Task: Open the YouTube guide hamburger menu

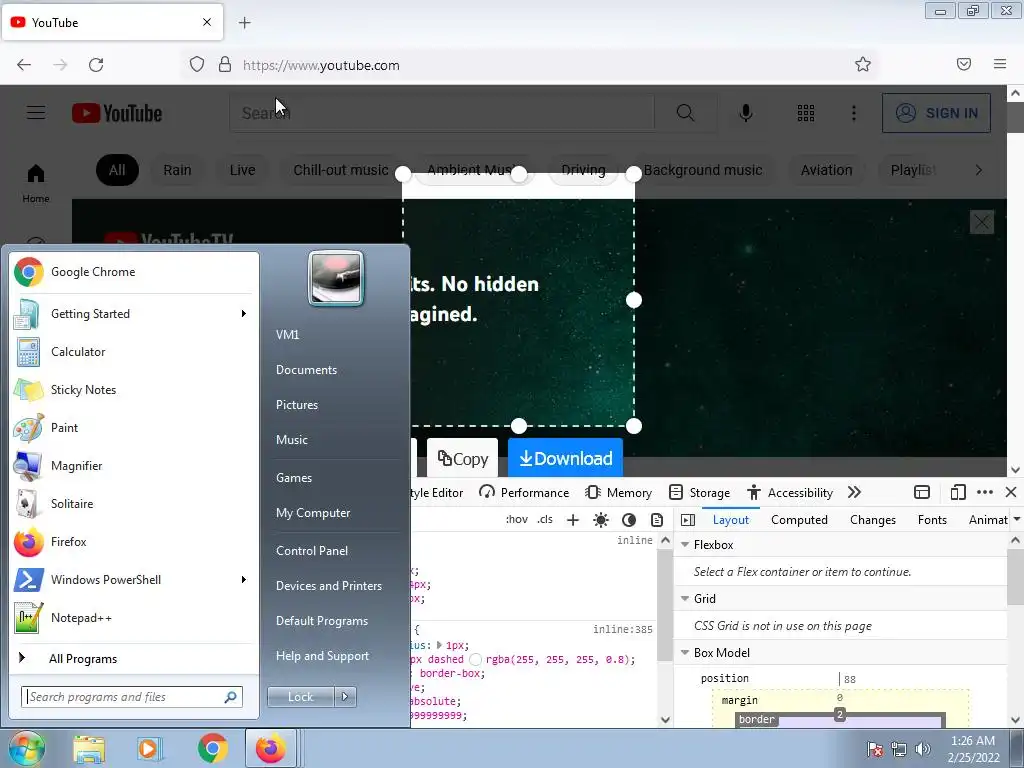Action: coord(36,113)
